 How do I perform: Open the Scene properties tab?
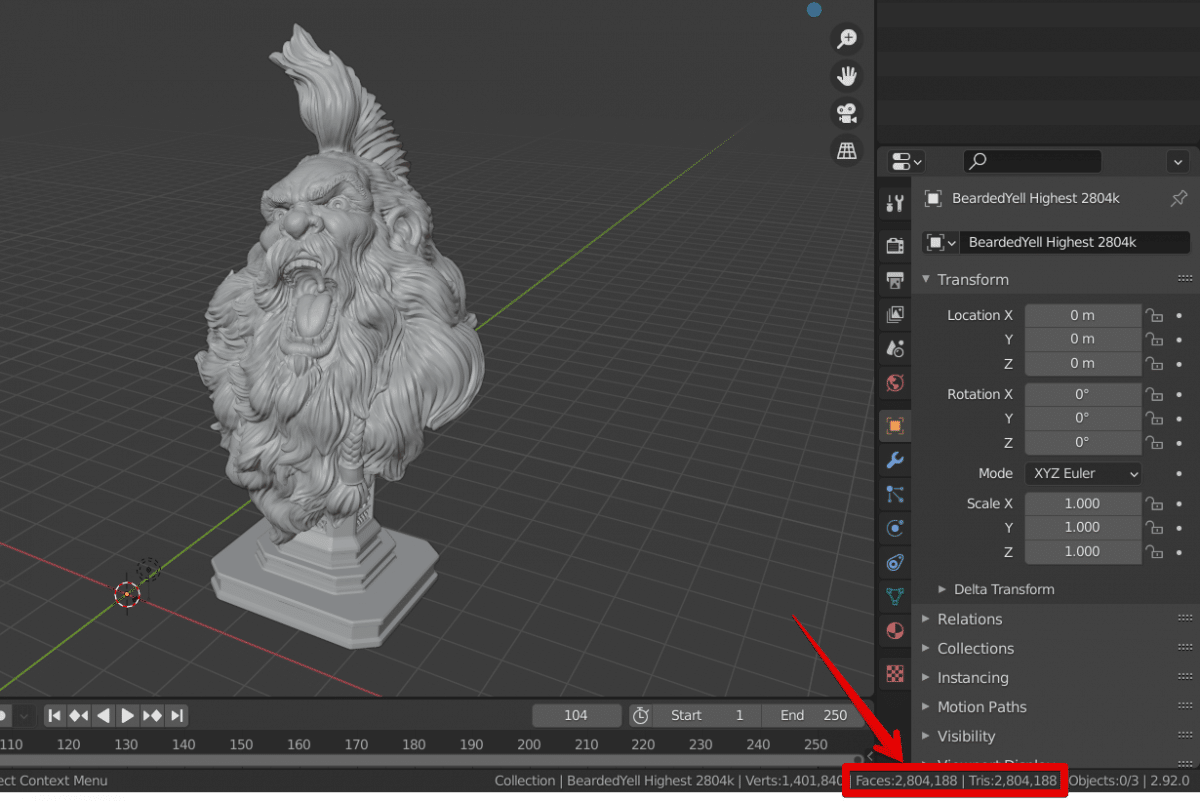tap(895, 348)
